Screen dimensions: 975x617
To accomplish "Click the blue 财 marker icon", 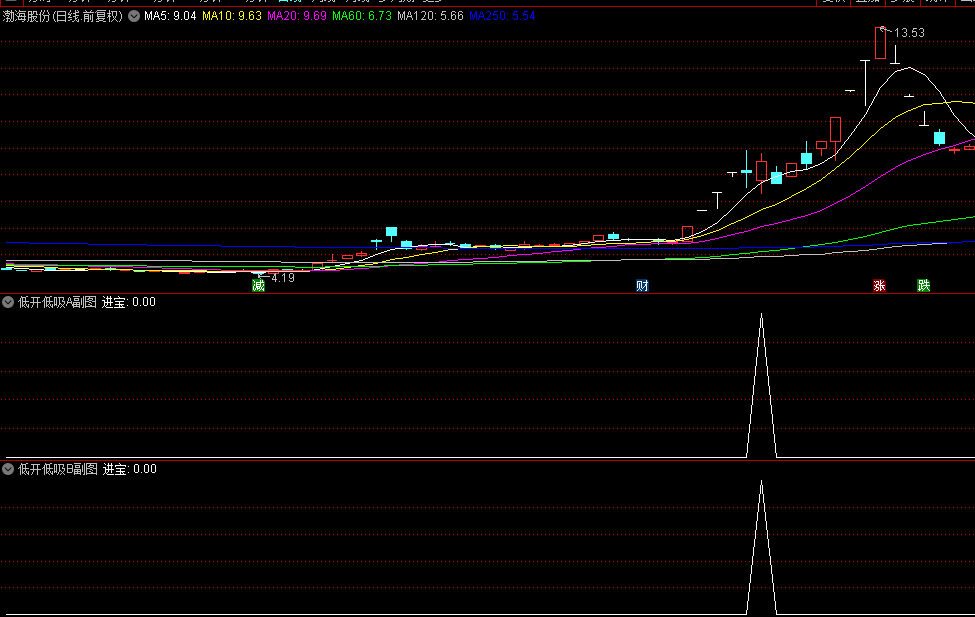I will 642,285.
